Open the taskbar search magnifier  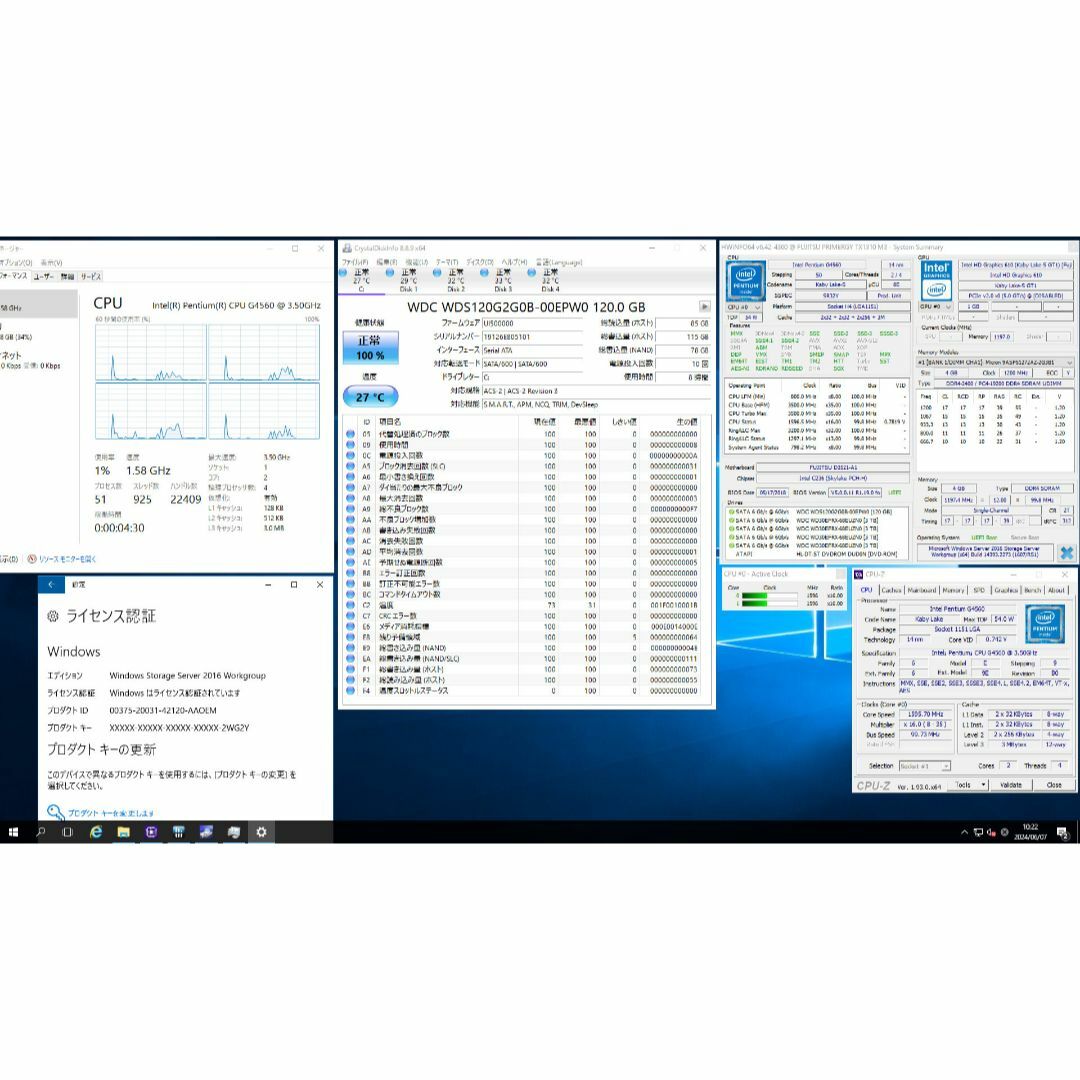click(x=41, y=832)
